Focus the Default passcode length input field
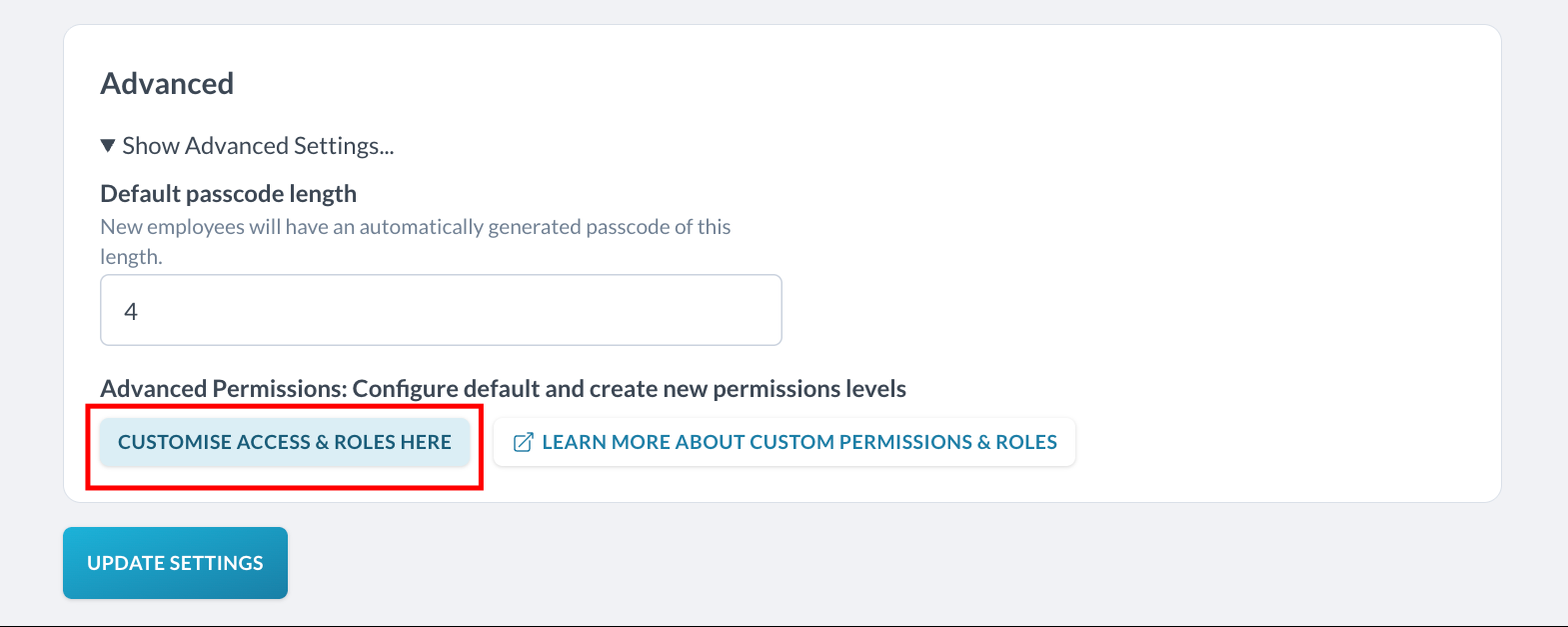This screenshot has height=627, width=1568. (441, 310)
